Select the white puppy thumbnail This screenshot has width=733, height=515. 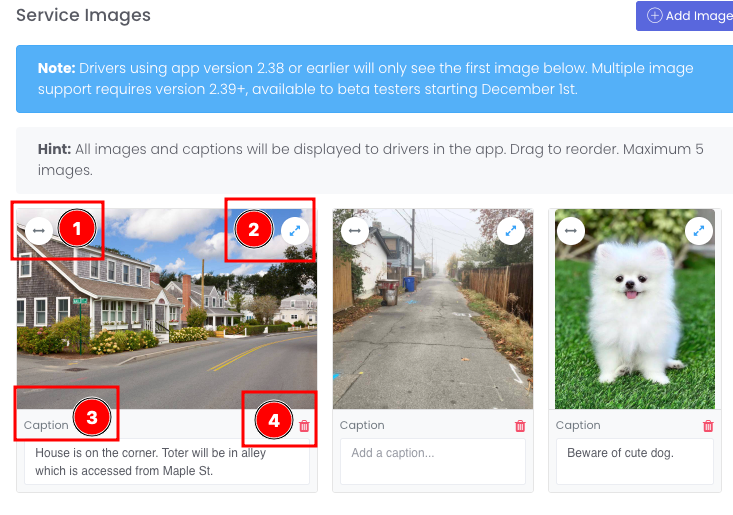tap(635, 309)
